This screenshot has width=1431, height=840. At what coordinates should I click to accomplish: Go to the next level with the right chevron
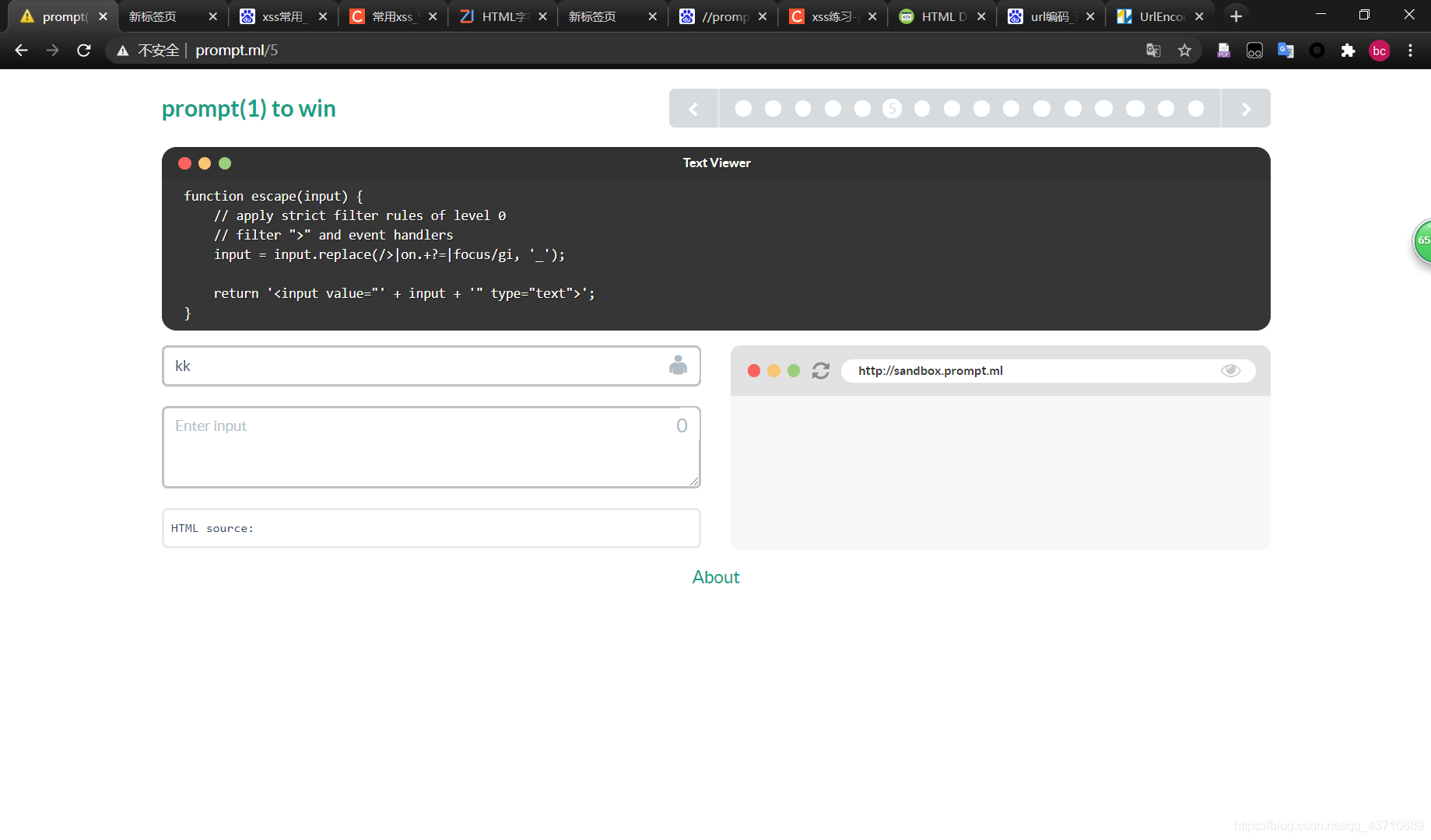[x=1246, y=109]
